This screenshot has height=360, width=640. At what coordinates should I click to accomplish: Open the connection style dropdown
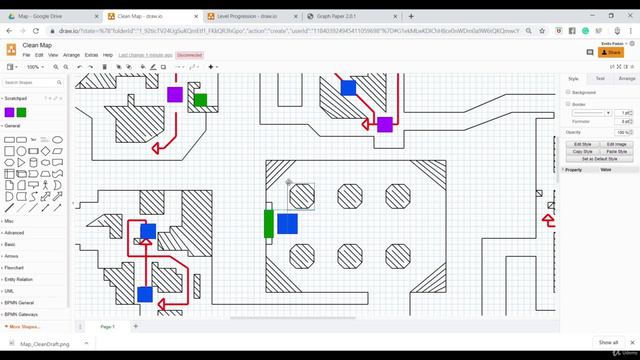coord(179,67)
